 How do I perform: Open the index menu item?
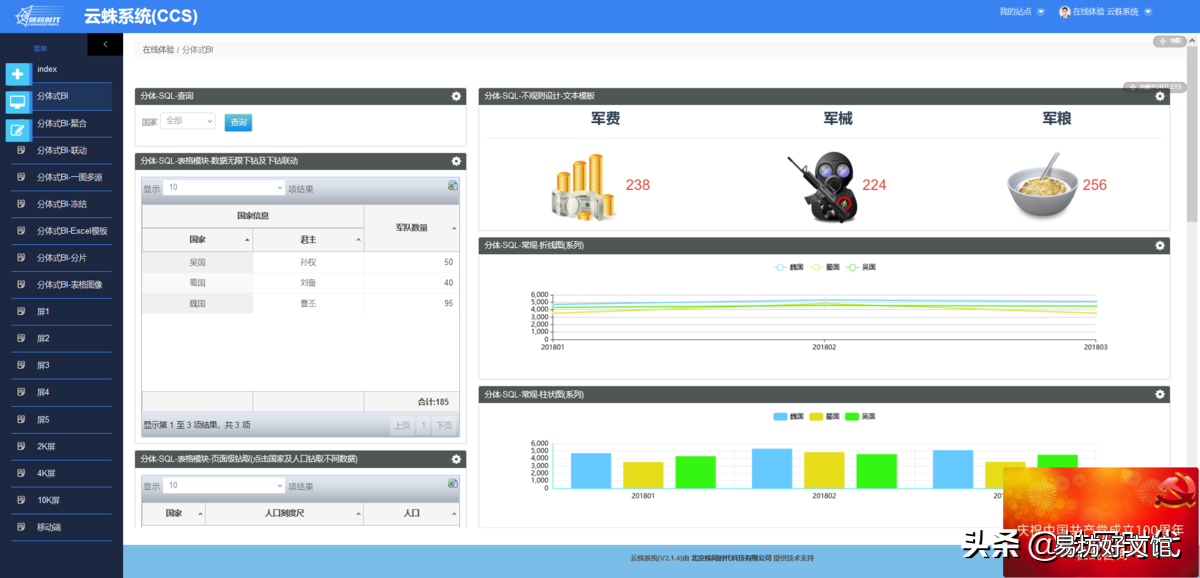click(48, 69)
